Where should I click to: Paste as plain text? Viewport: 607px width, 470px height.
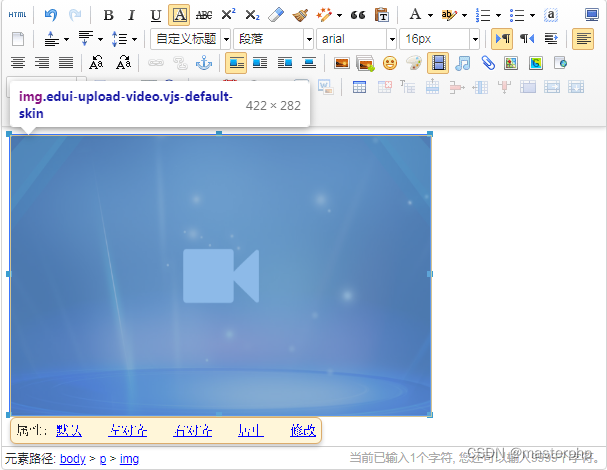coord(382,15)
